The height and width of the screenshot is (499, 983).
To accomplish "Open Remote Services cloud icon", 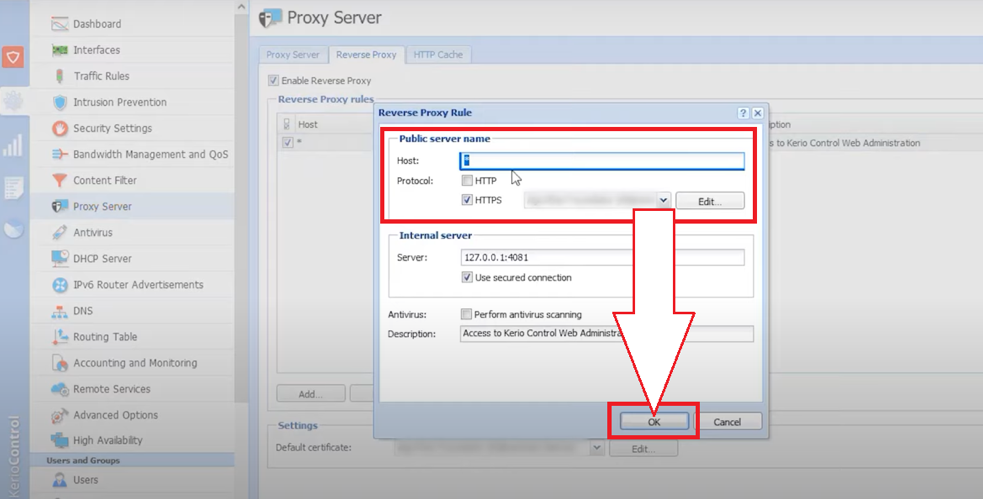I will coord(60,389).
